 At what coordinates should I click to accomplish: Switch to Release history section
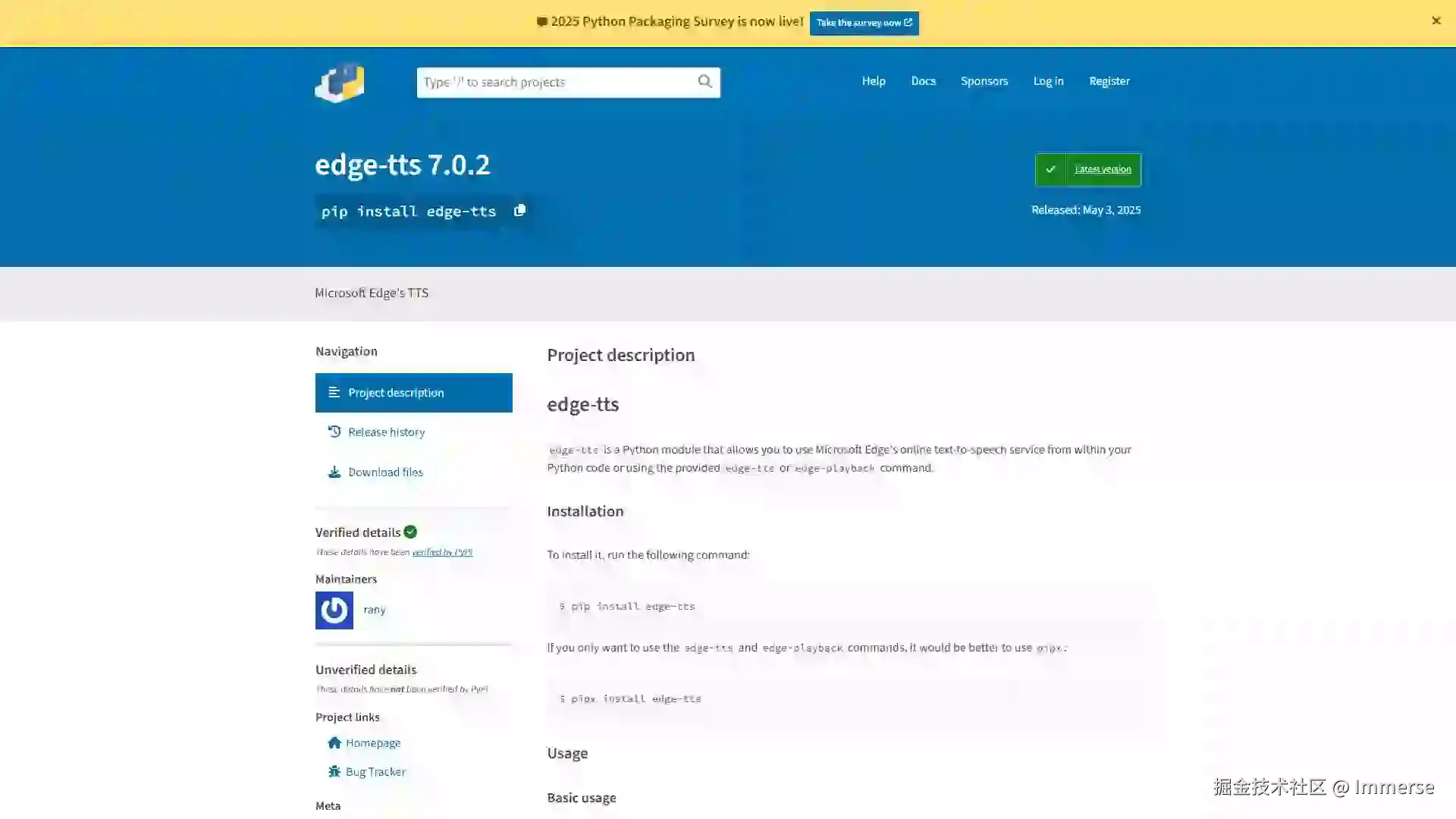(x=386, y=431)
